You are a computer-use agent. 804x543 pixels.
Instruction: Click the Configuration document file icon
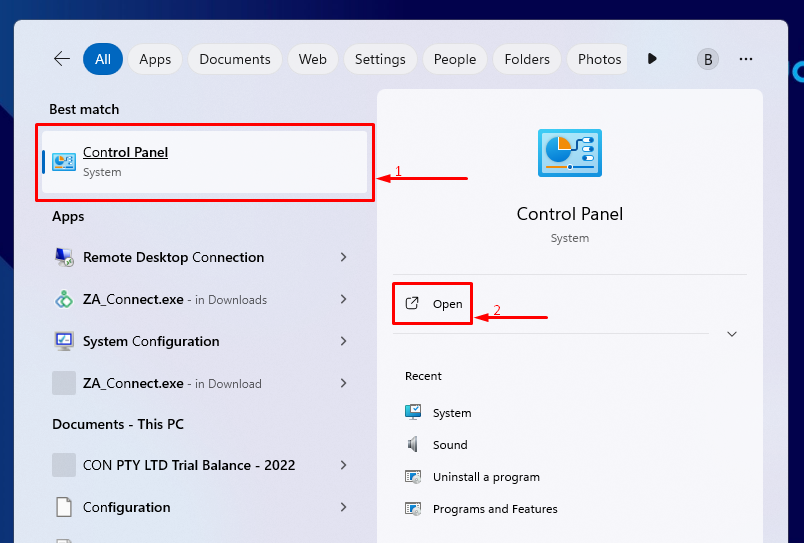tap(64, 507)
